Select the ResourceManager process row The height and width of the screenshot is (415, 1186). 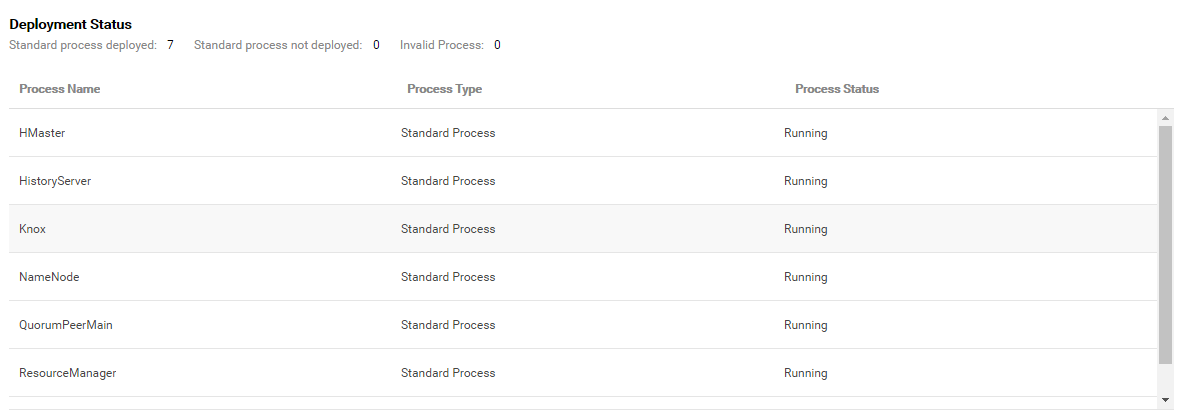pos(583,373)
